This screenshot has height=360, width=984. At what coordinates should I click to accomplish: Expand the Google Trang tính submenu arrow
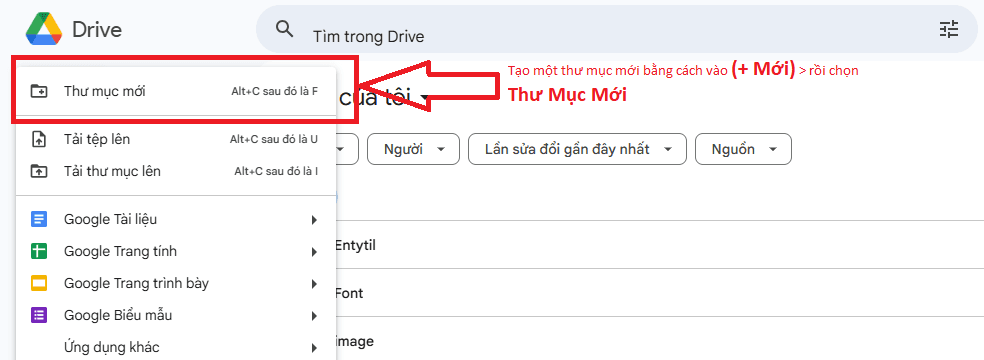coord(314,252)
